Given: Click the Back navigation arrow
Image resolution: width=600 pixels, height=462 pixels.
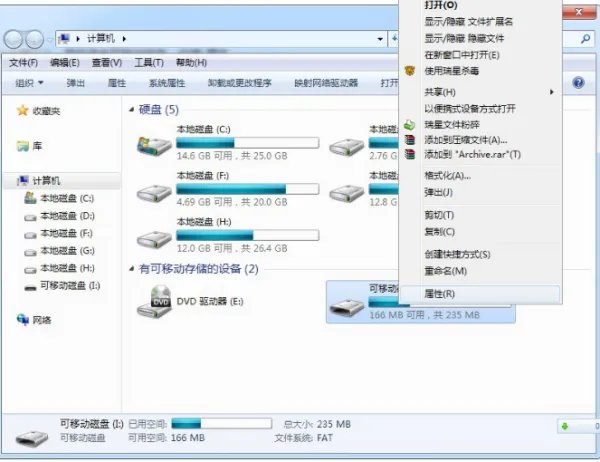Looking at the screenshot, I should coord(13,39).
